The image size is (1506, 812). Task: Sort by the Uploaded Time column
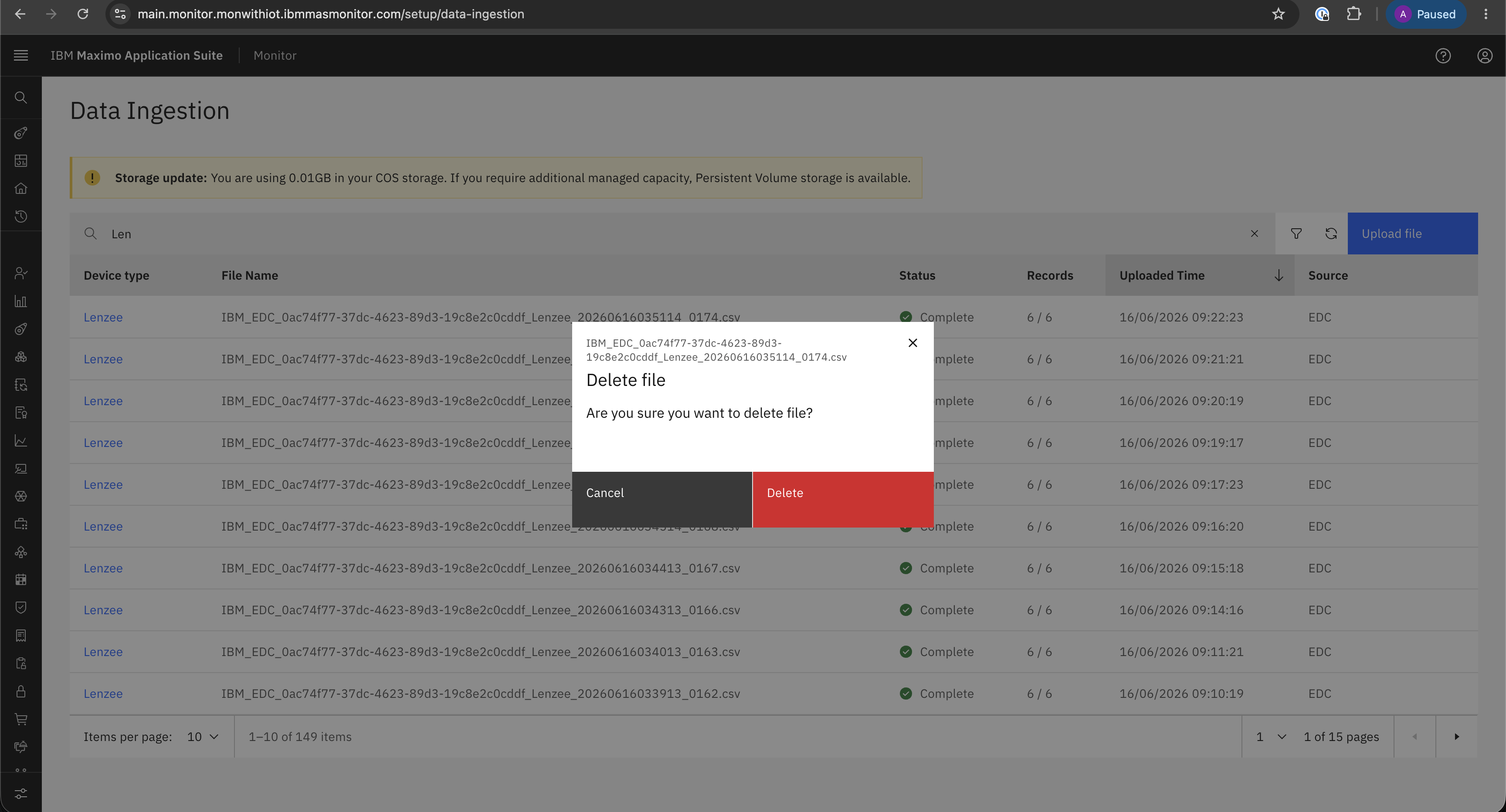pyautogui.click(x=1200, y=275)
